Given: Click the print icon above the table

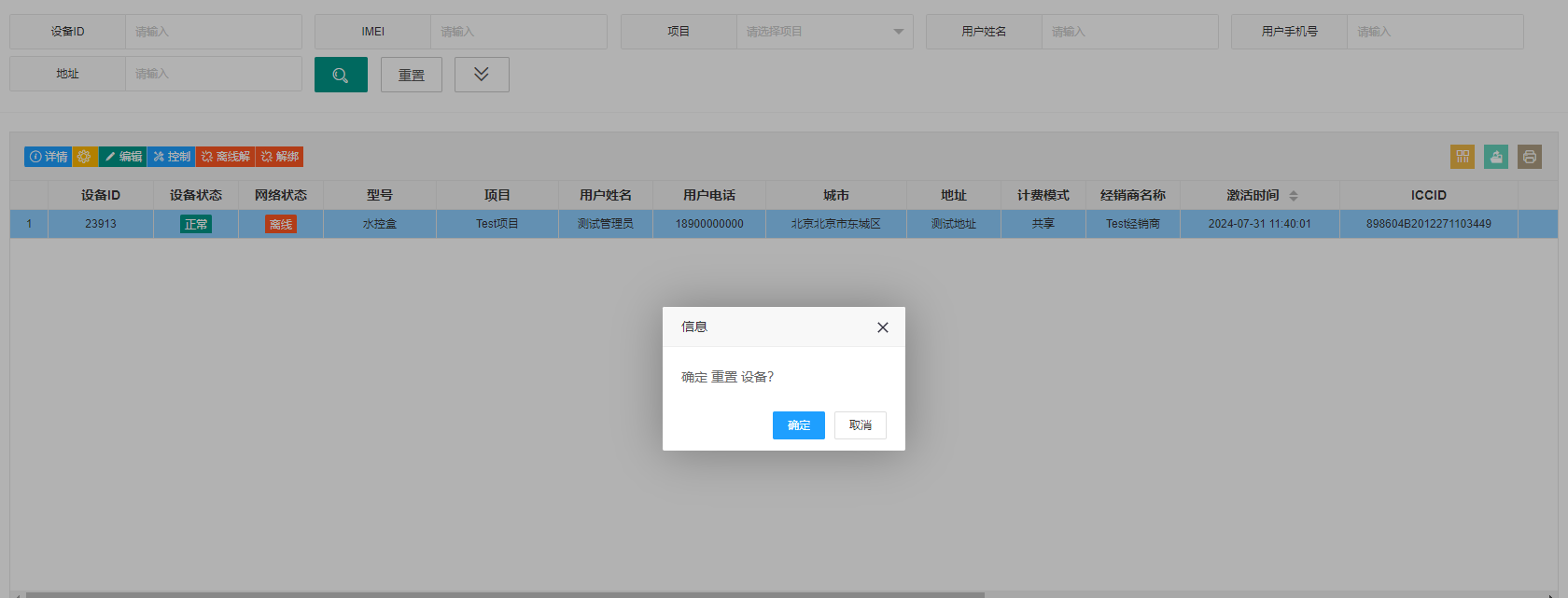Looking at the screenshot, I should click(x=1530, y=157).
